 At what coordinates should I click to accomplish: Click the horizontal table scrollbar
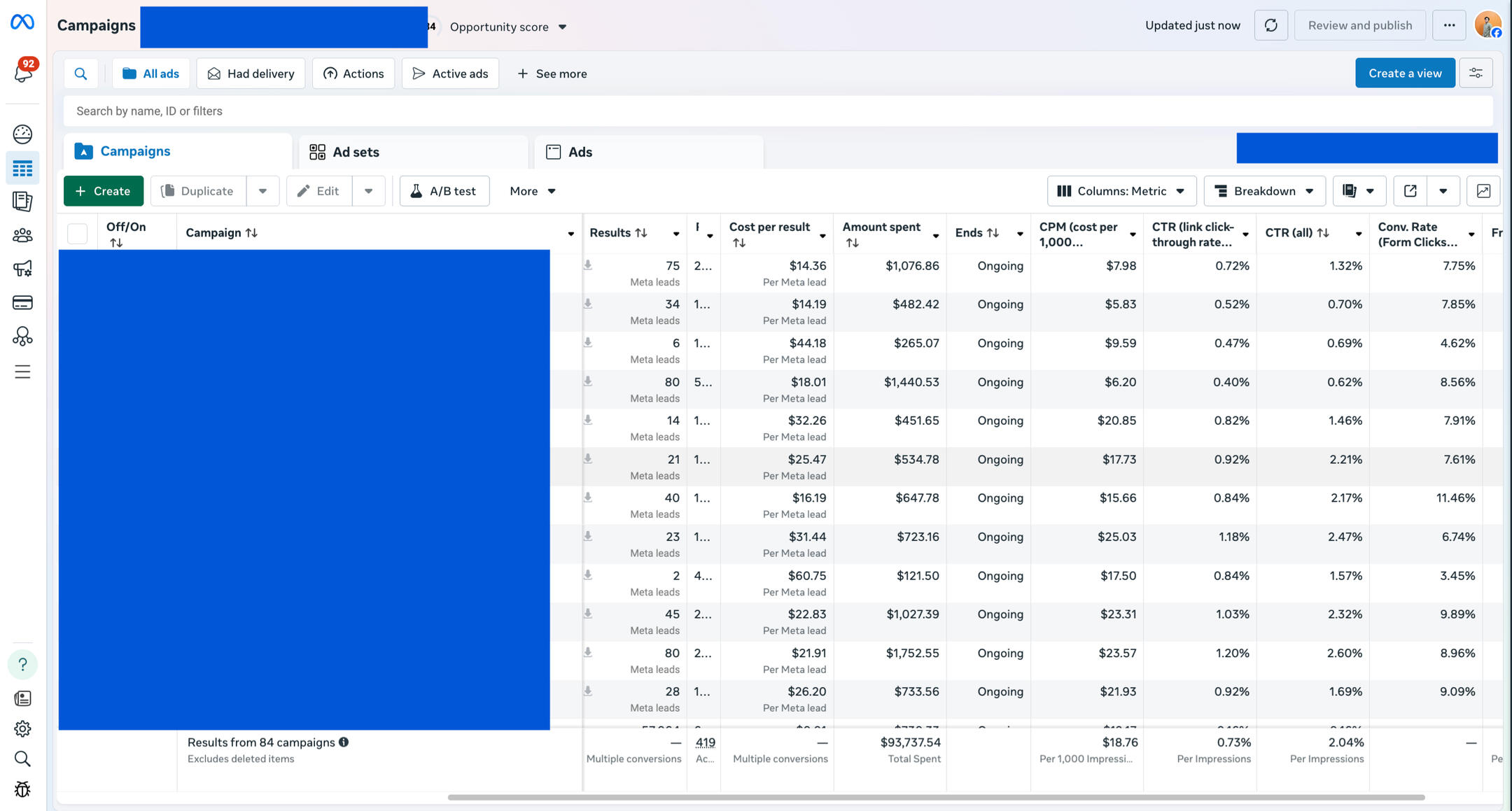(x=936, y=797)
